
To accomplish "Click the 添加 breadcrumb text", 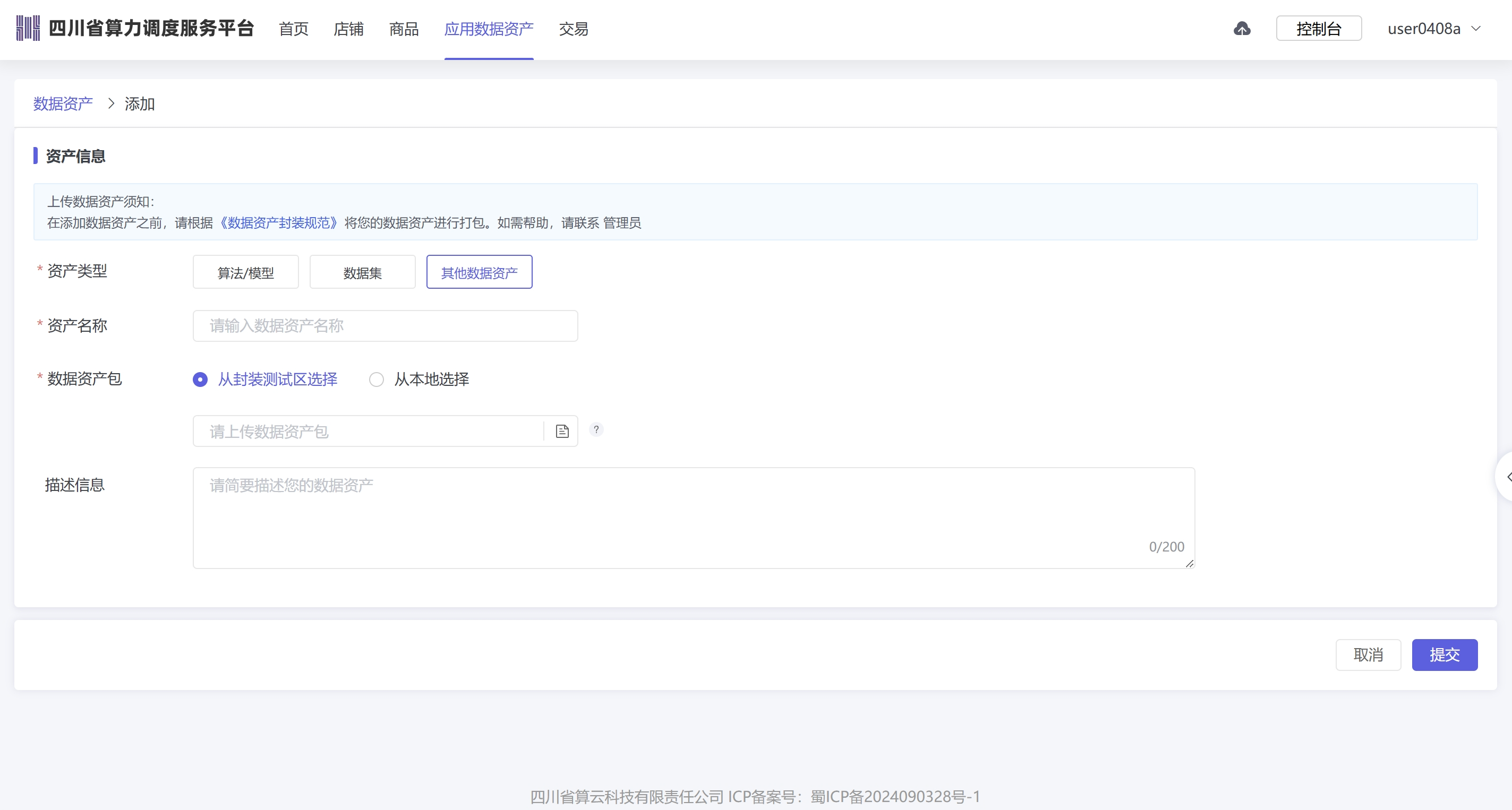I will click(x=140, y=104).
